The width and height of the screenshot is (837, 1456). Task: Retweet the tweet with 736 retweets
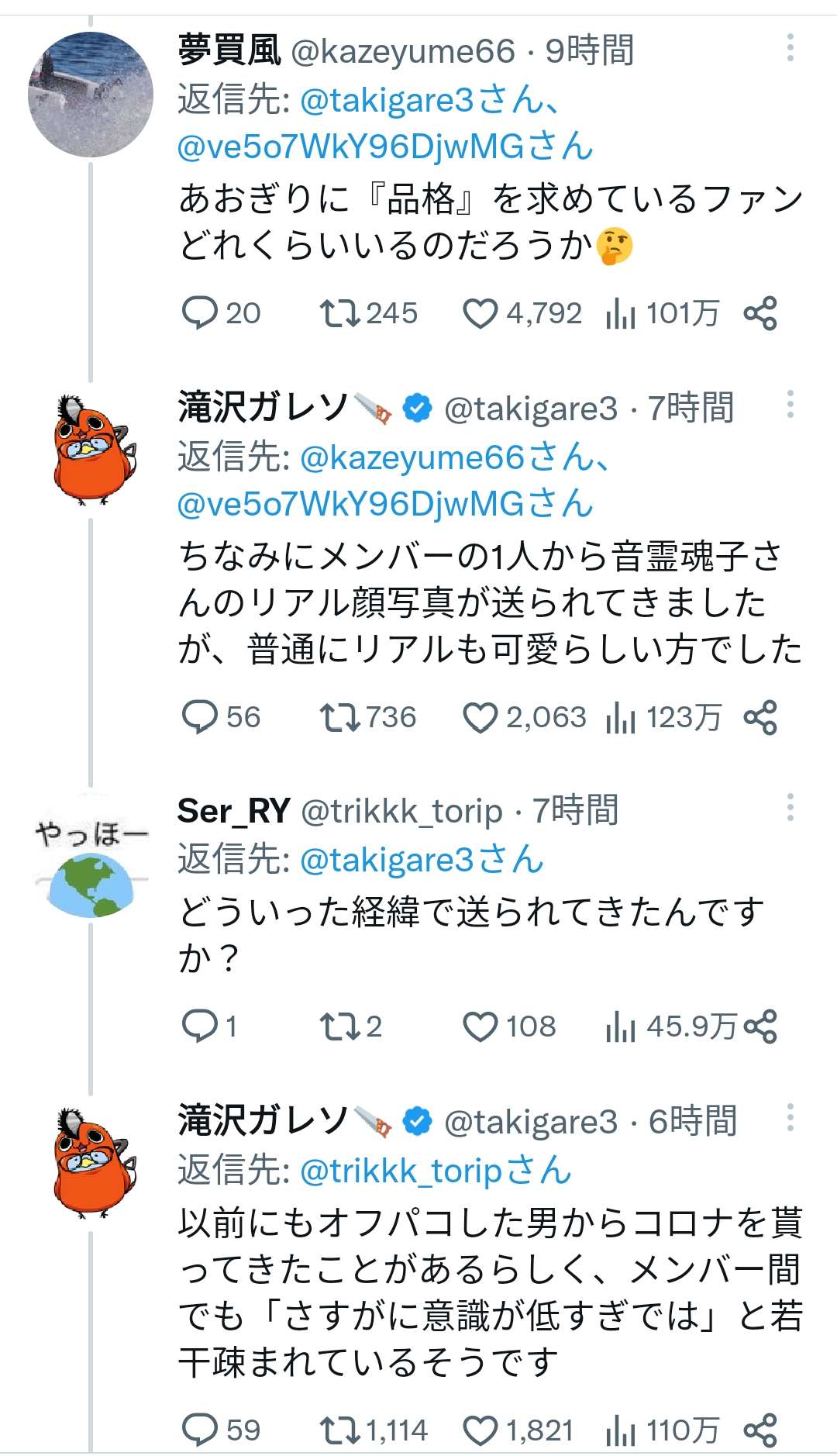pos(339,717)
